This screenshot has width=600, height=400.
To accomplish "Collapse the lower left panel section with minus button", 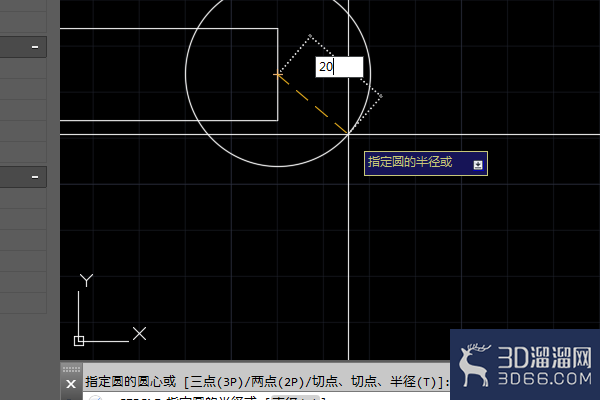I will 35,177.
